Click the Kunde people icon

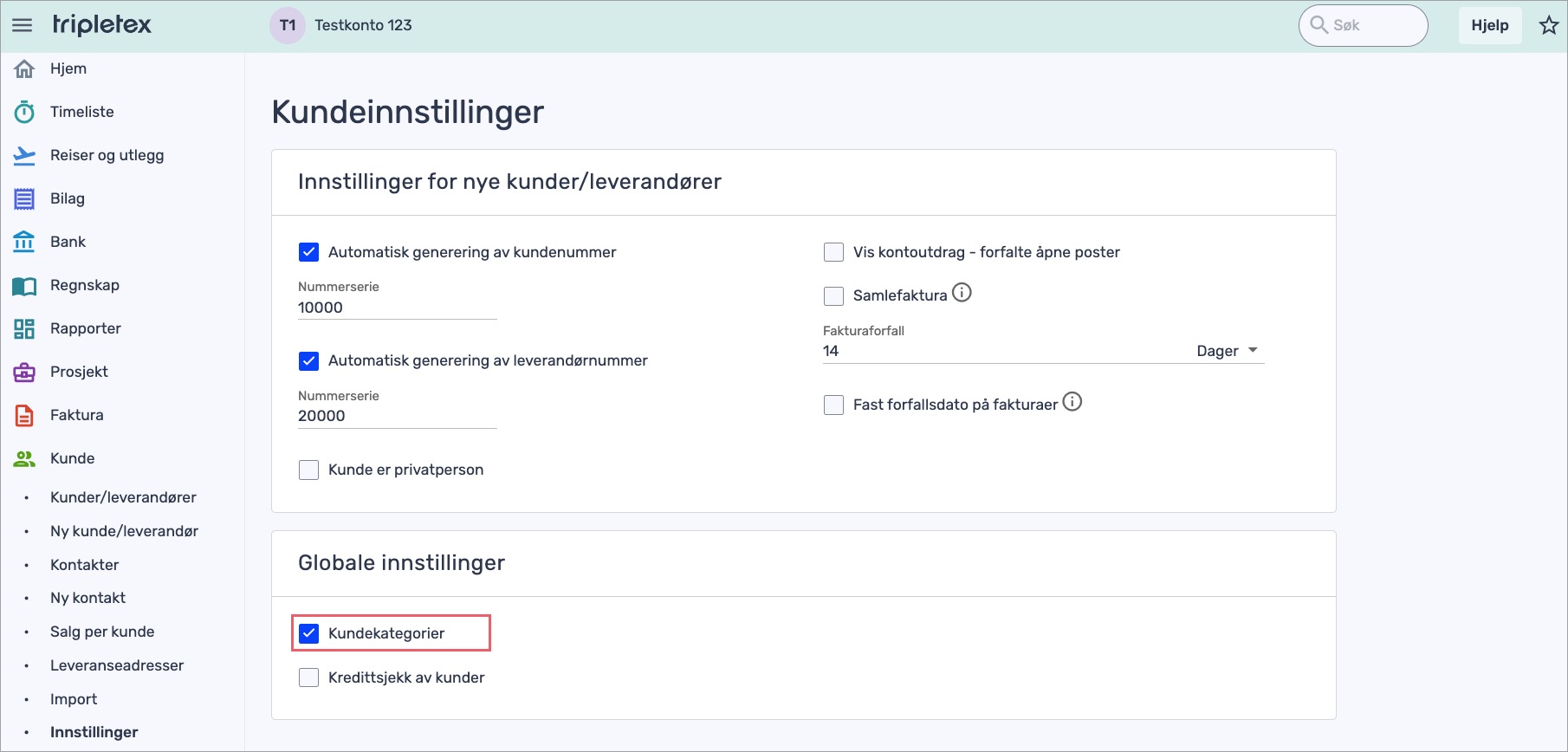(24, 458)
